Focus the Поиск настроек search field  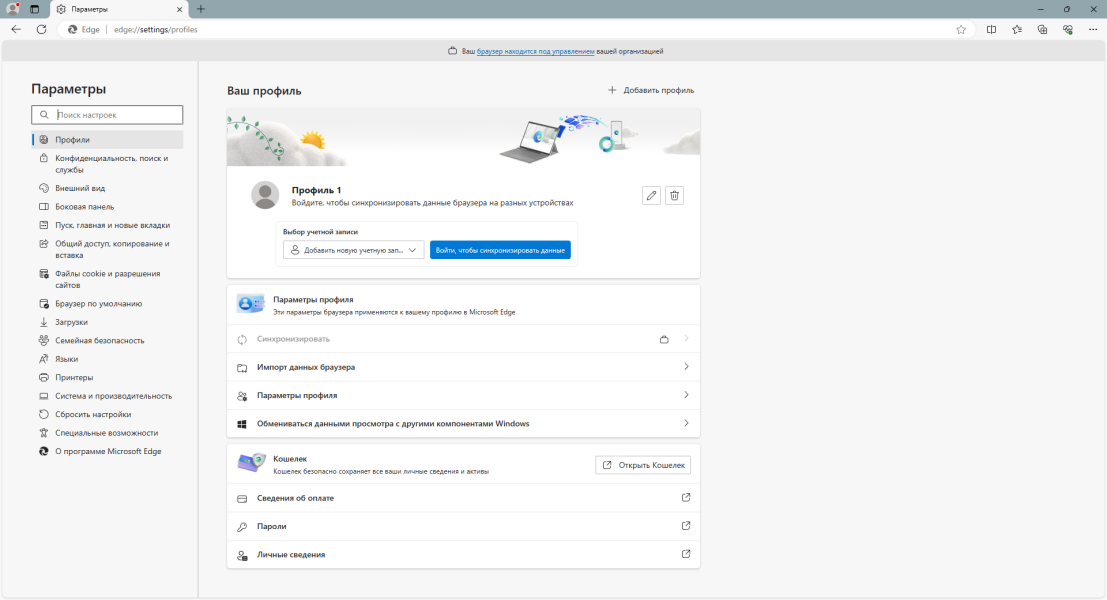107,114
